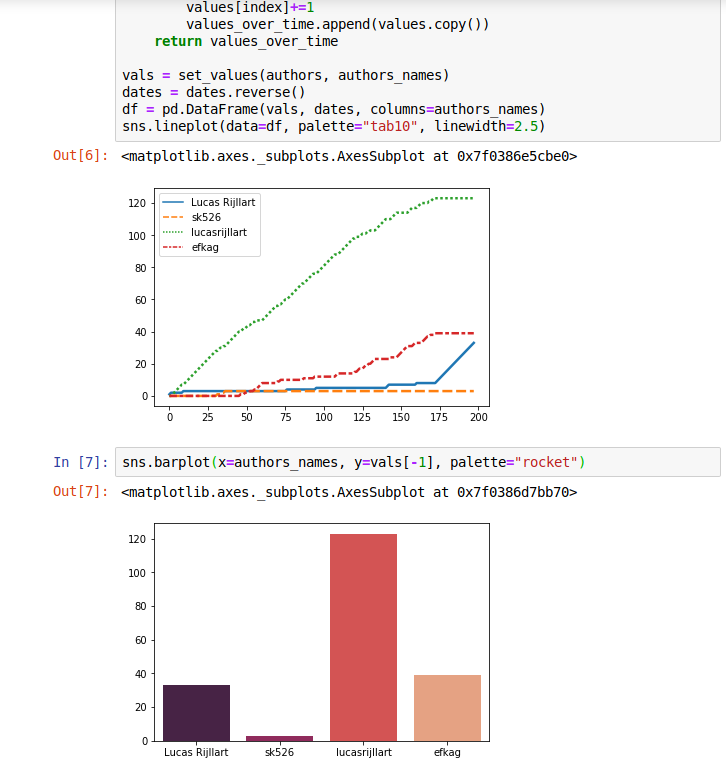Select the AxesSubplot at 0x7f0386d7bb70 output text
This screenshot has height=776, width=726.
[349, 492]
